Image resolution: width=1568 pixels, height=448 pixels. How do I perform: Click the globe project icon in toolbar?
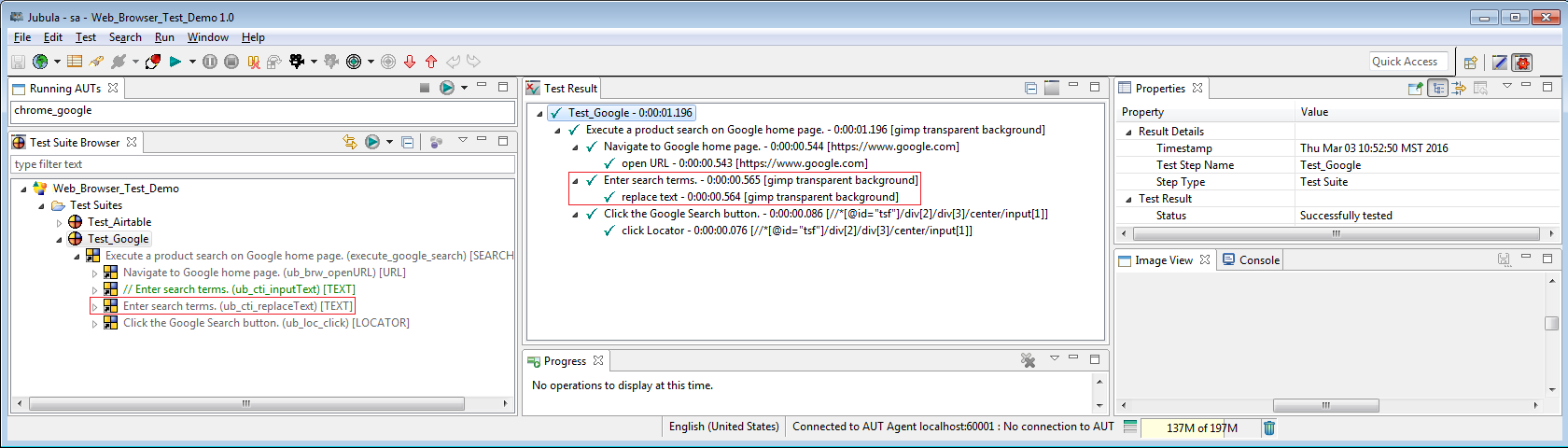40,62
